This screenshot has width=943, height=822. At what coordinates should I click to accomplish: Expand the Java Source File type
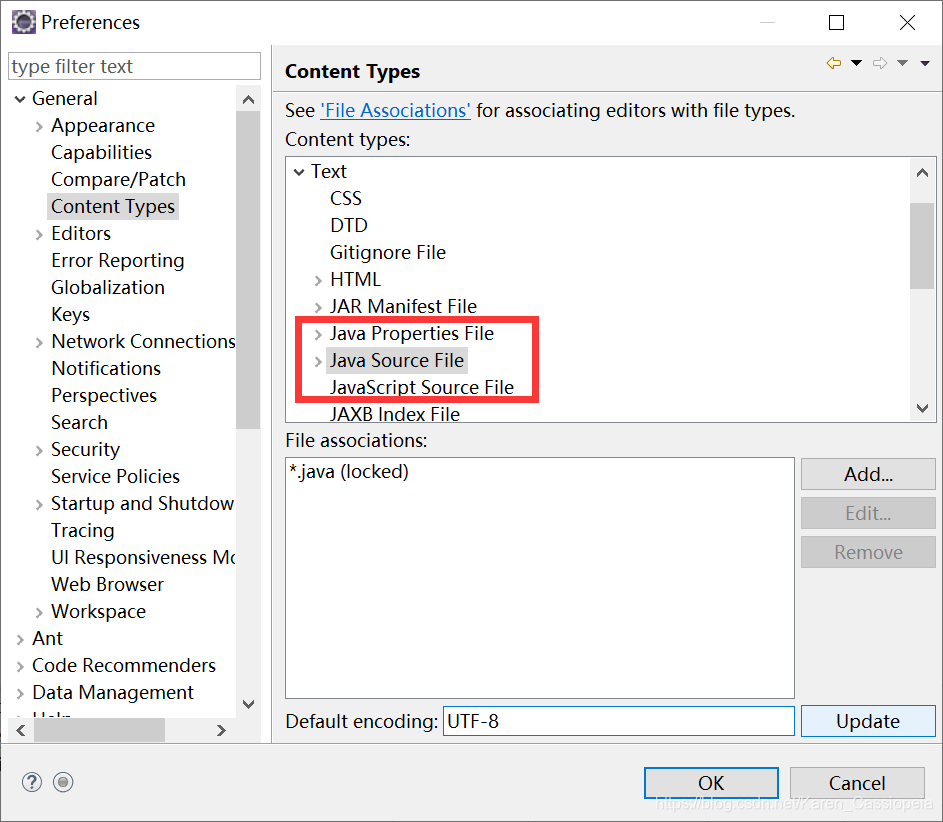tap(318, 361)
